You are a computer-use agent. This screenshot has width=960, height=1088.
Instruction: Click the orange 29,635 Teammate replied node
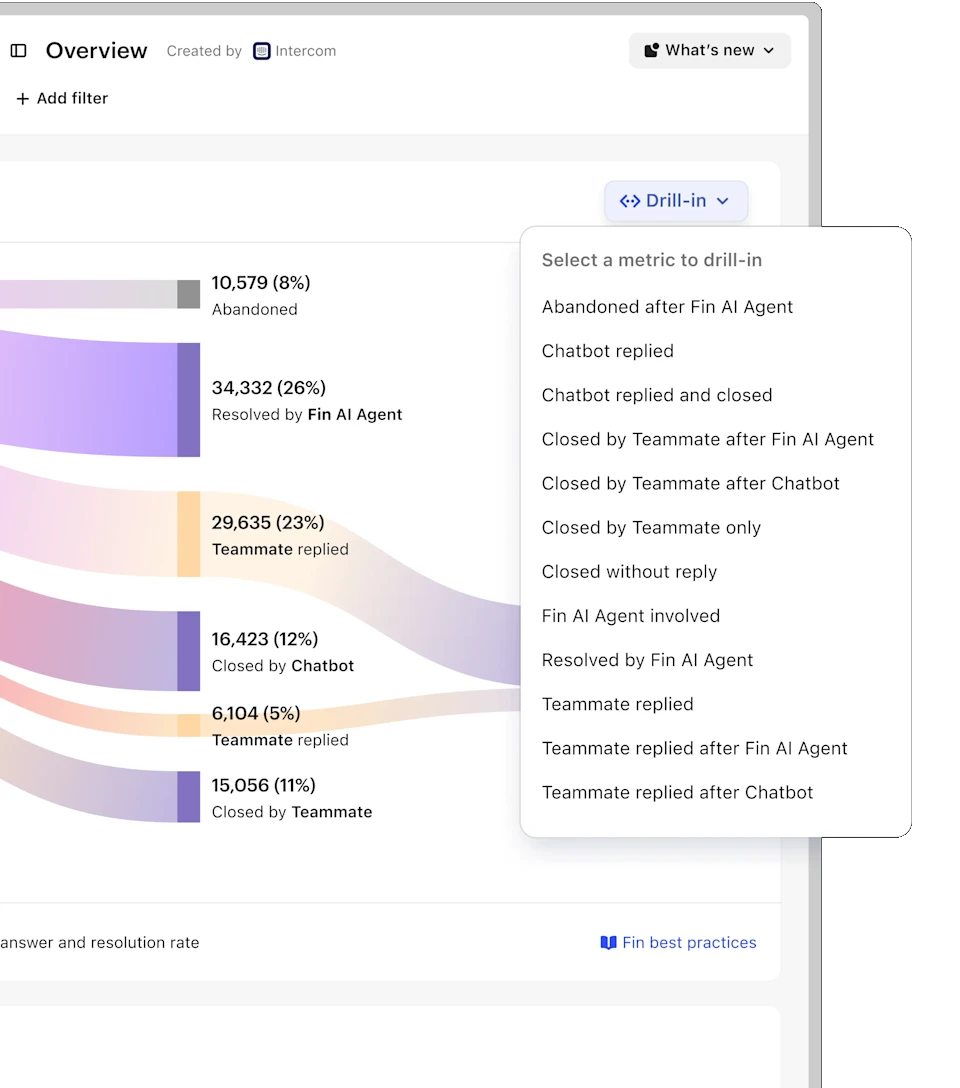pyautogui.click(x=189, y=534)
